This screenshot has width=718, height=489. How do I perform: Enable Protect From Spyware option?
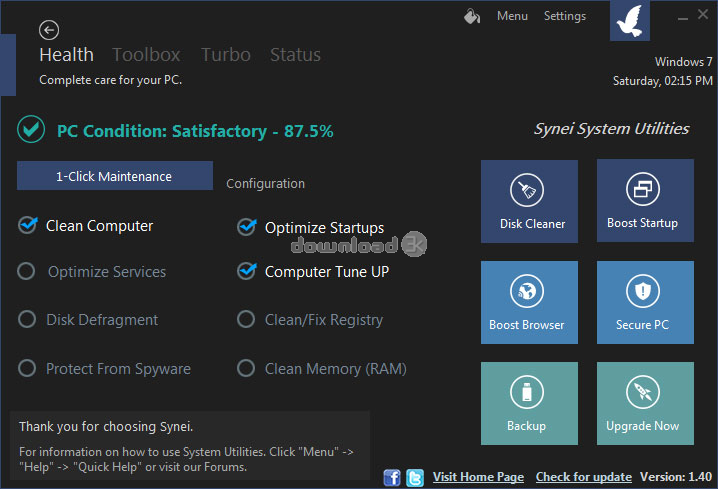27,368
